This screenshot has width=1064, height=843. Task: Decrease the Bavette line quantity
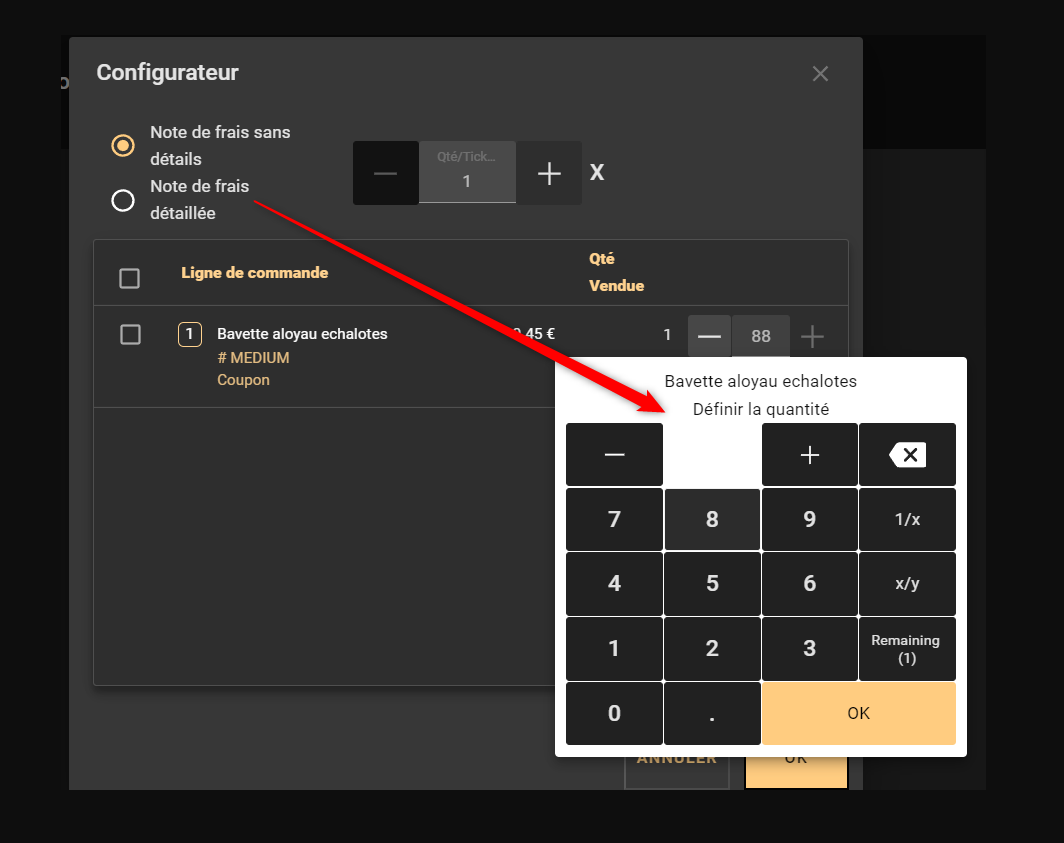coord(709,336)
